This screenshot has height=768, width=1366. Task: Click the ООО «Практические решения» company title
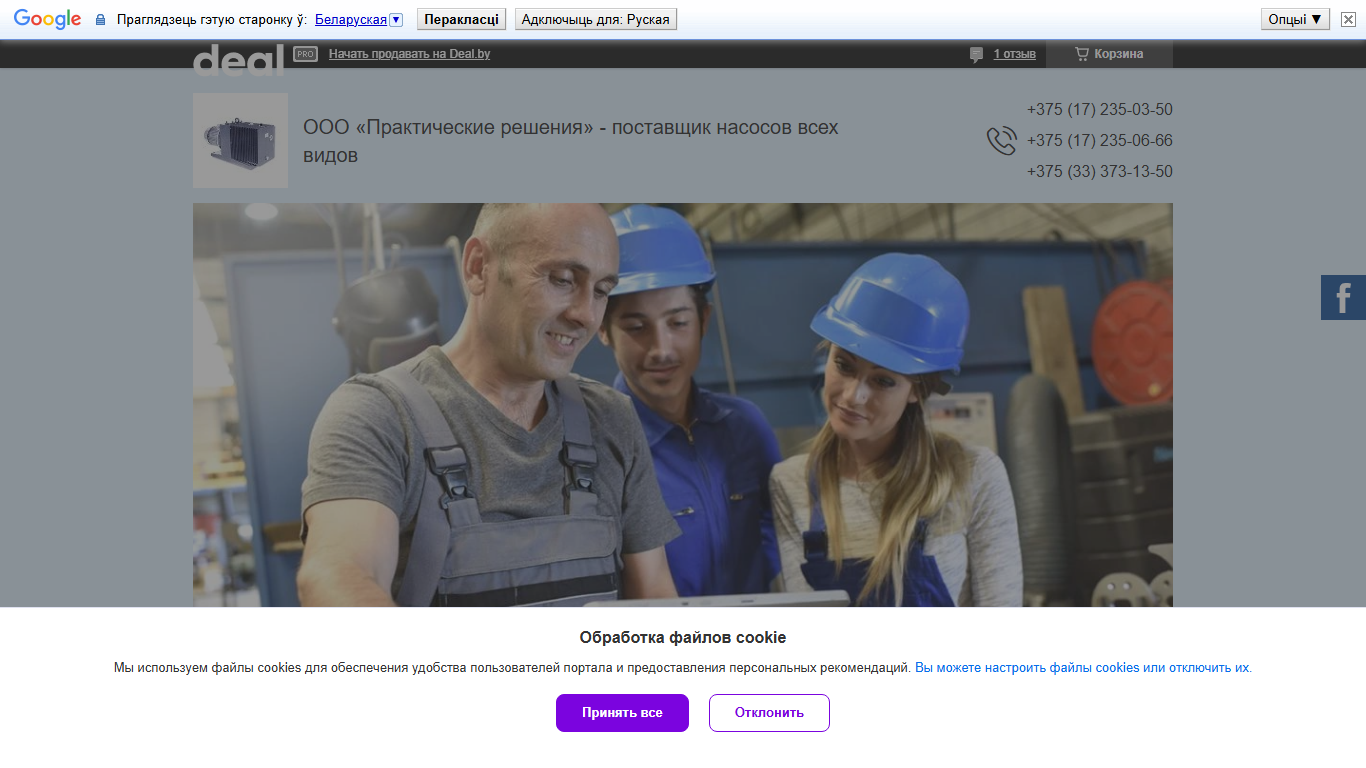click(x=571, y=141)
